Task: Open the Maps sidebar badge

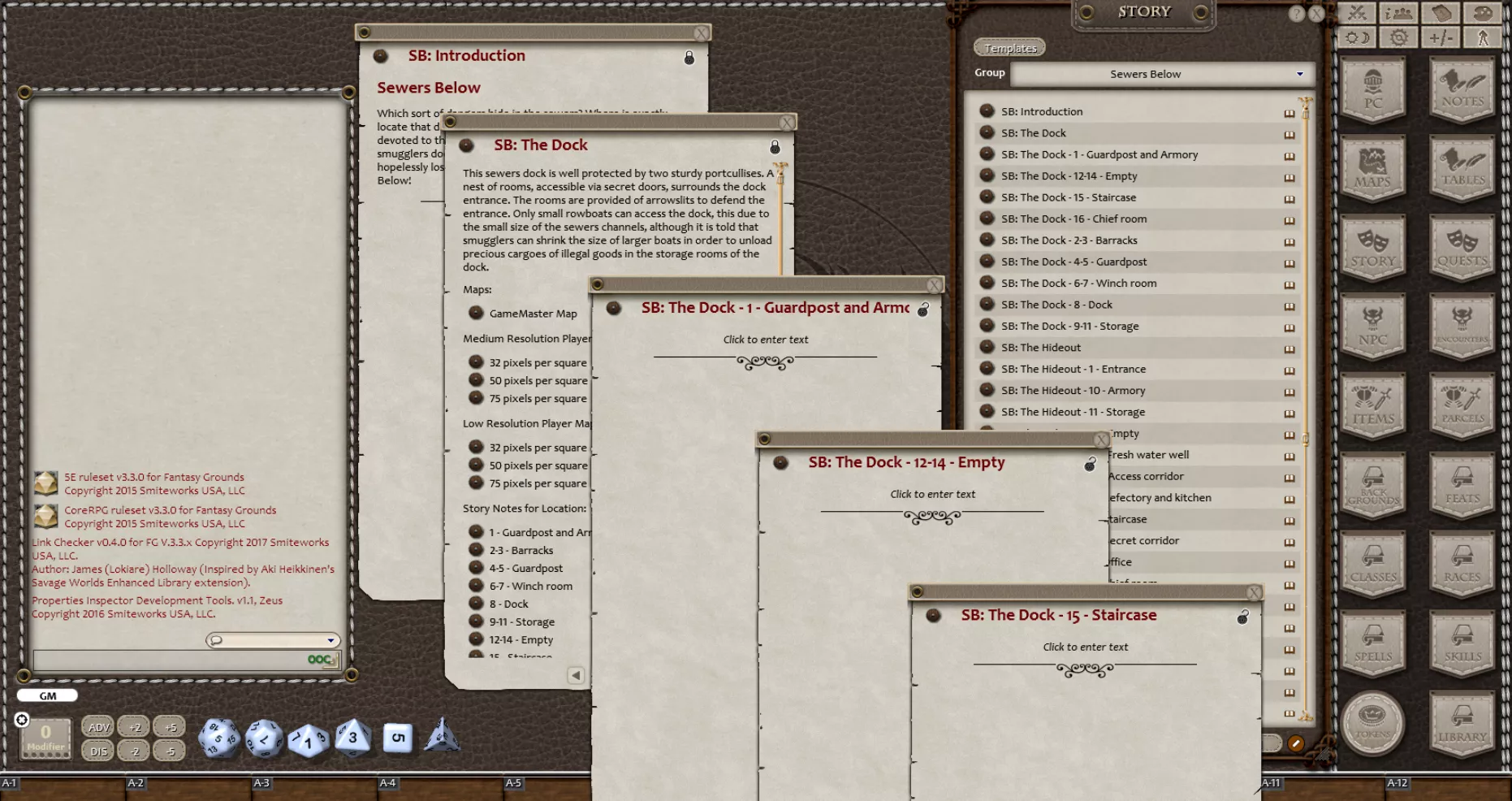Action: [1373, 168]
